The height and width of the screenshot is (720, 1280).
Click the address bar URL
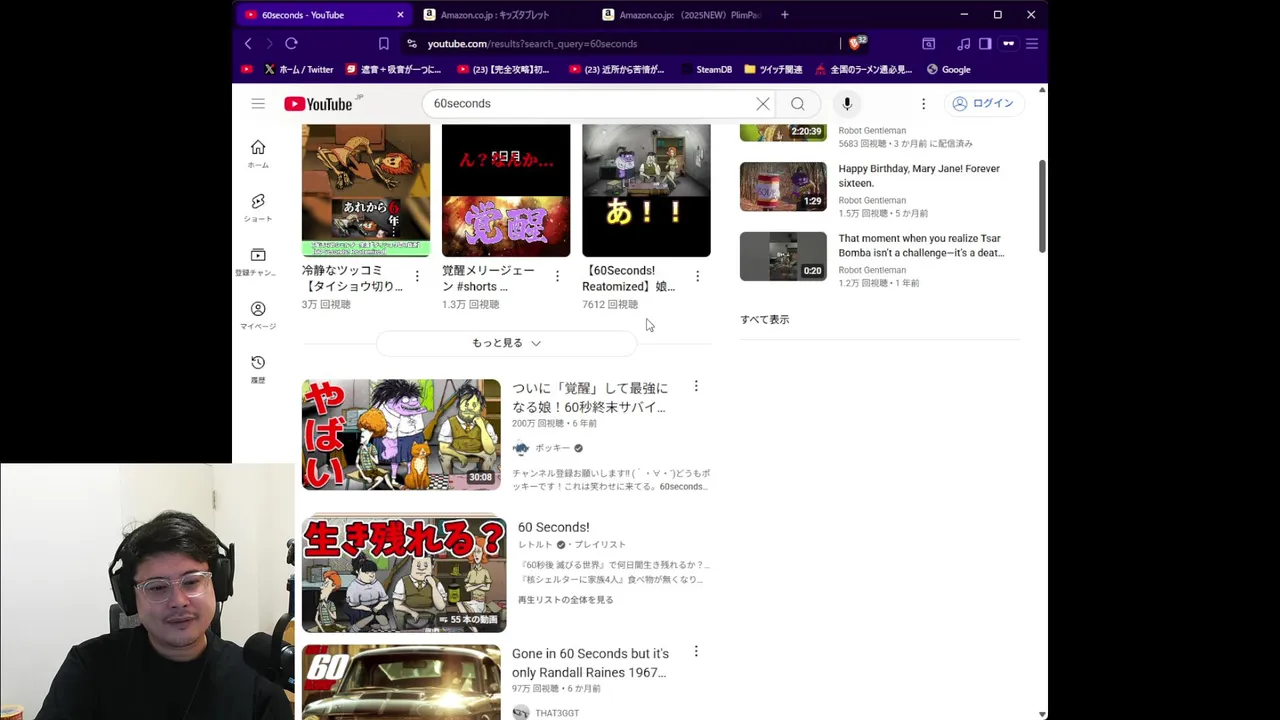pyautogui.click(x=532, y=44)
